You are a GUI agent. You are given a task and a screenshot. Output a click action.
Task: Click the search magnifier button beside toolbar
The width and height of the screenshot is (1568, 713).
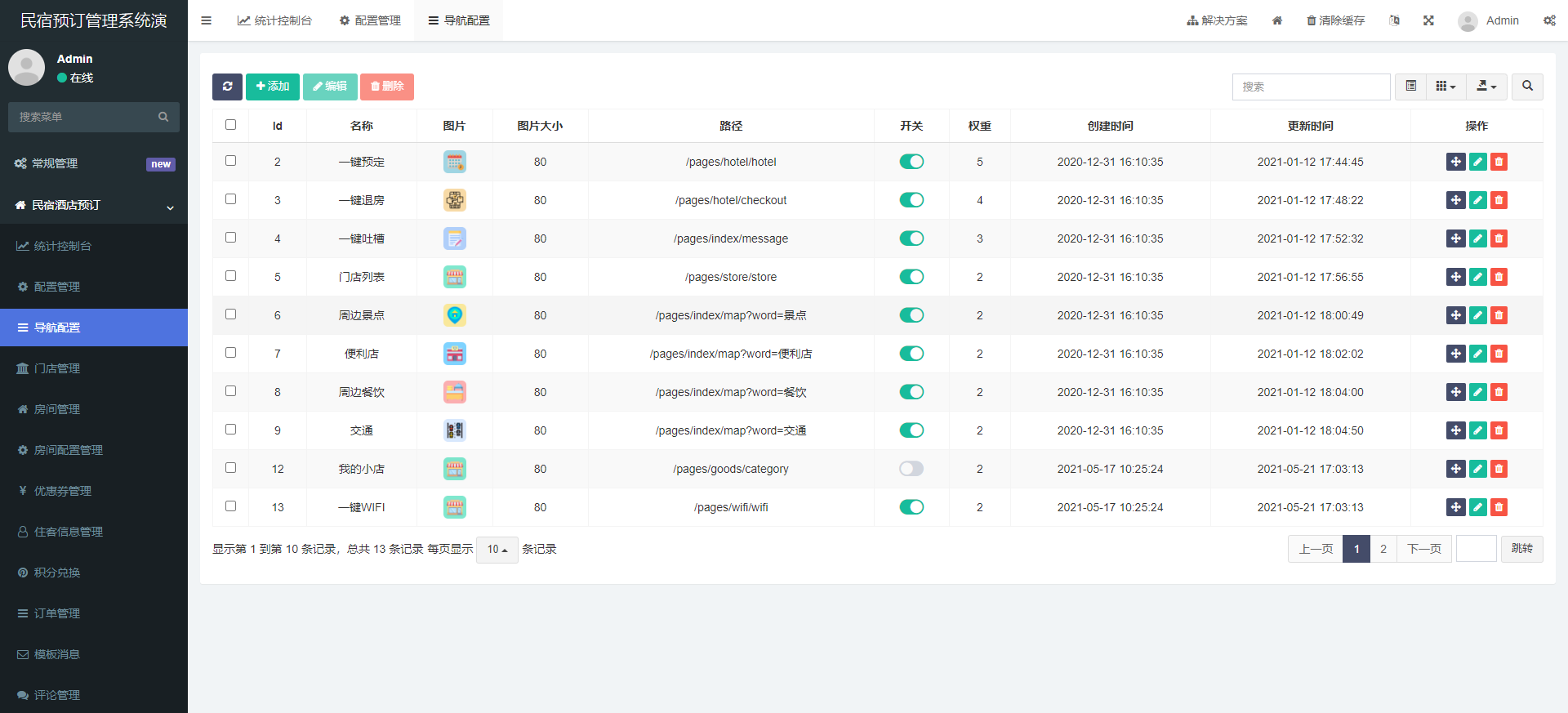(1527, 87)
